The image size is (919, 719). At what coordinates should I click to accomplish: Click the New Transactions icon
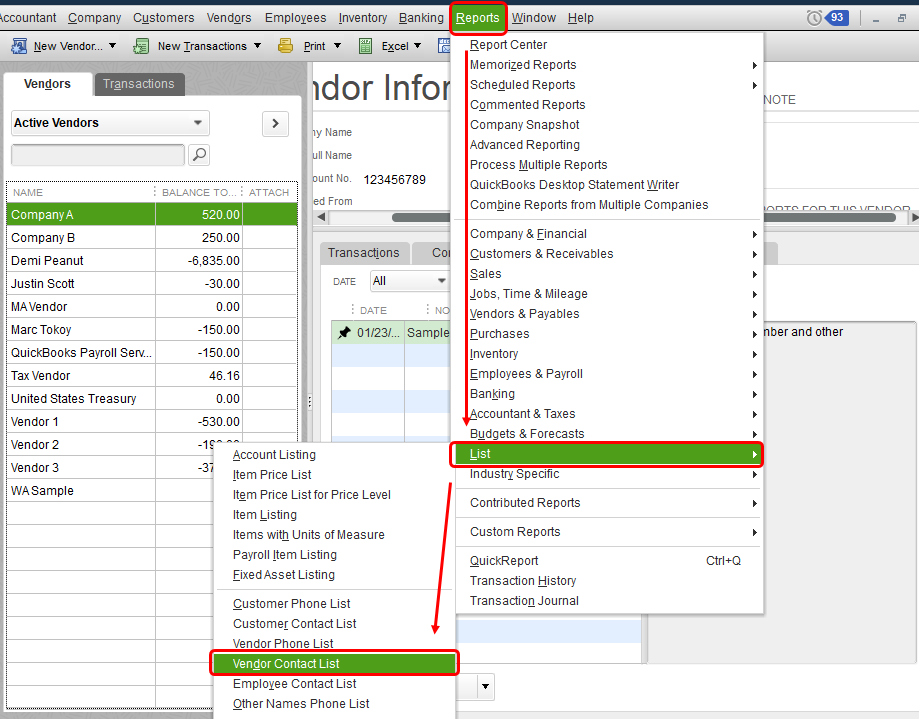pos(141,46)
